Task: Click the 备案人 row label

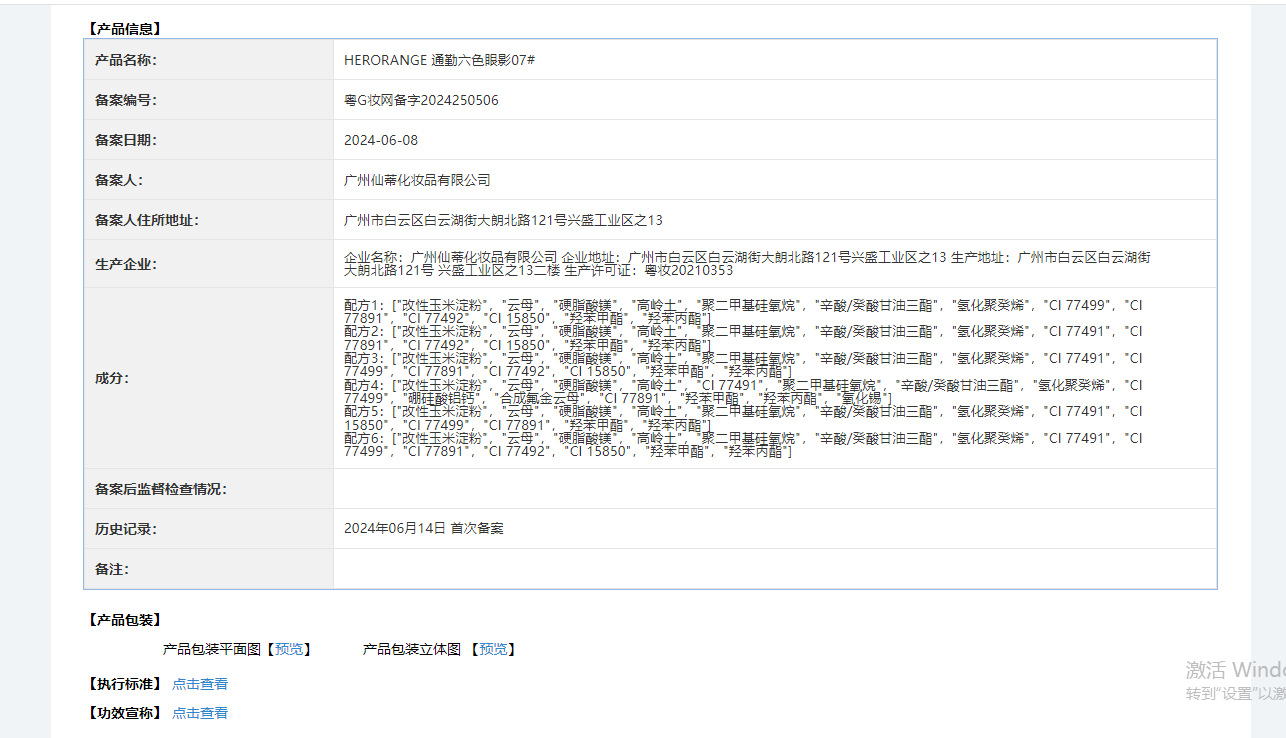Action: pos(119,180)
